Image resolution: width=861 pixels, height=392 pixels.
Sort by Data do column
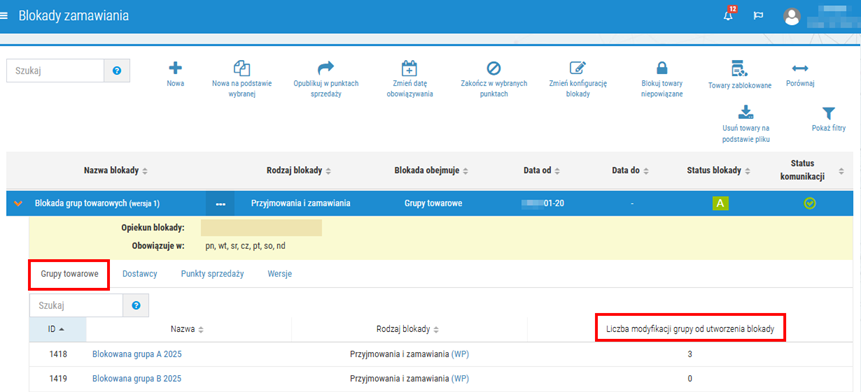coord(630,171)
